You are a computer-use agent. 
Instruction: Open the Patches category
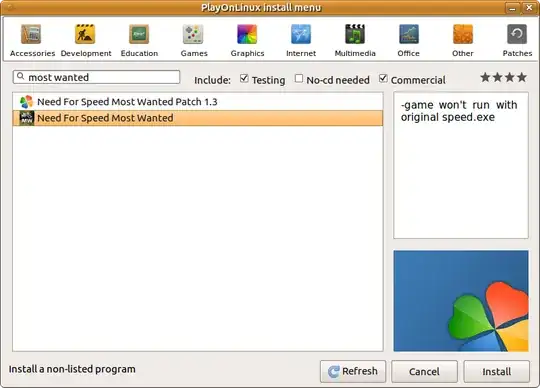517,41
